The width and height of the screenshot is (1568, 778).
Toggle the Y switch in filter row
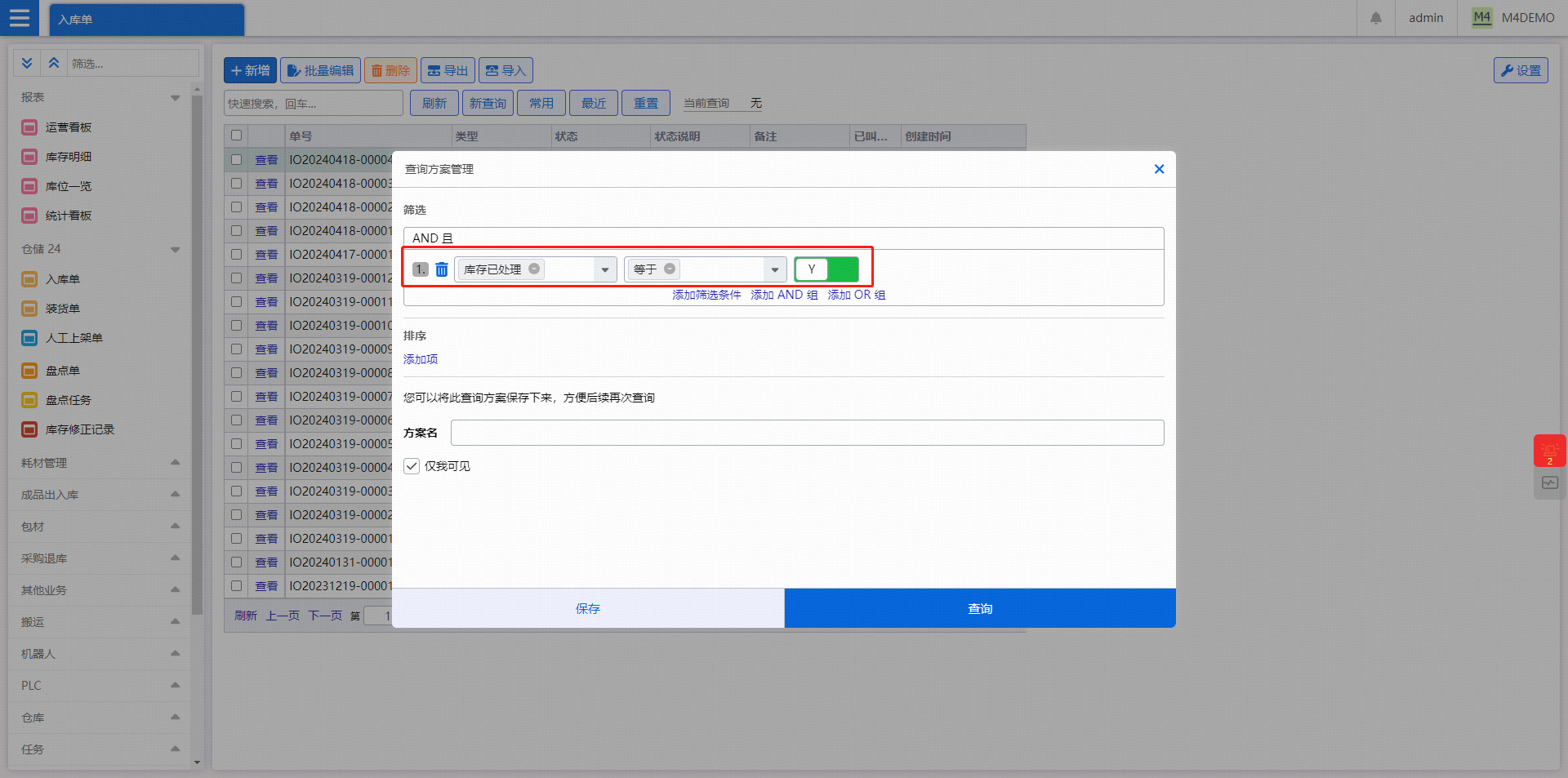(826, 269)
